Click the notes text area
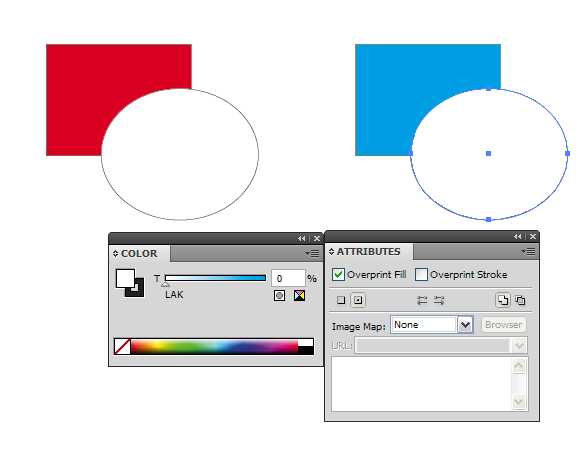Viewport: 586px width, 467px height. pyautogui.click(x=421, y=384)
